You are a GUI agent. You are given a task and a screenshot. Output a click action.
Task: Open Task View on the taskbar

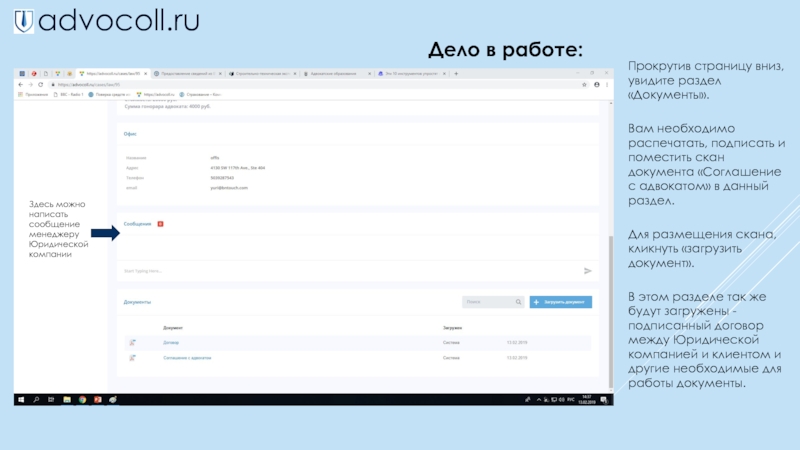[51, 400]
